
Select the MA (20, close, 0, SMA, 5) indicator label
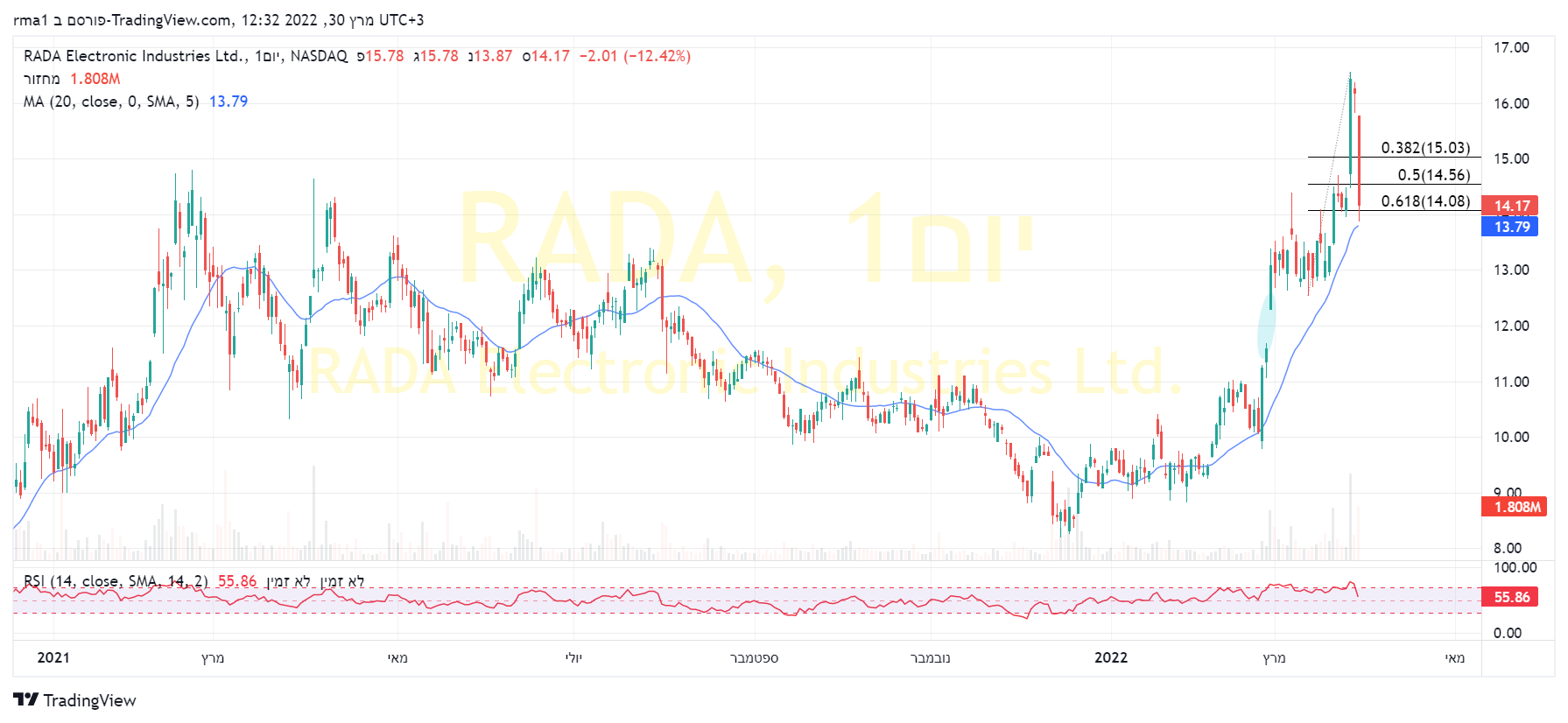pos(111,102)
